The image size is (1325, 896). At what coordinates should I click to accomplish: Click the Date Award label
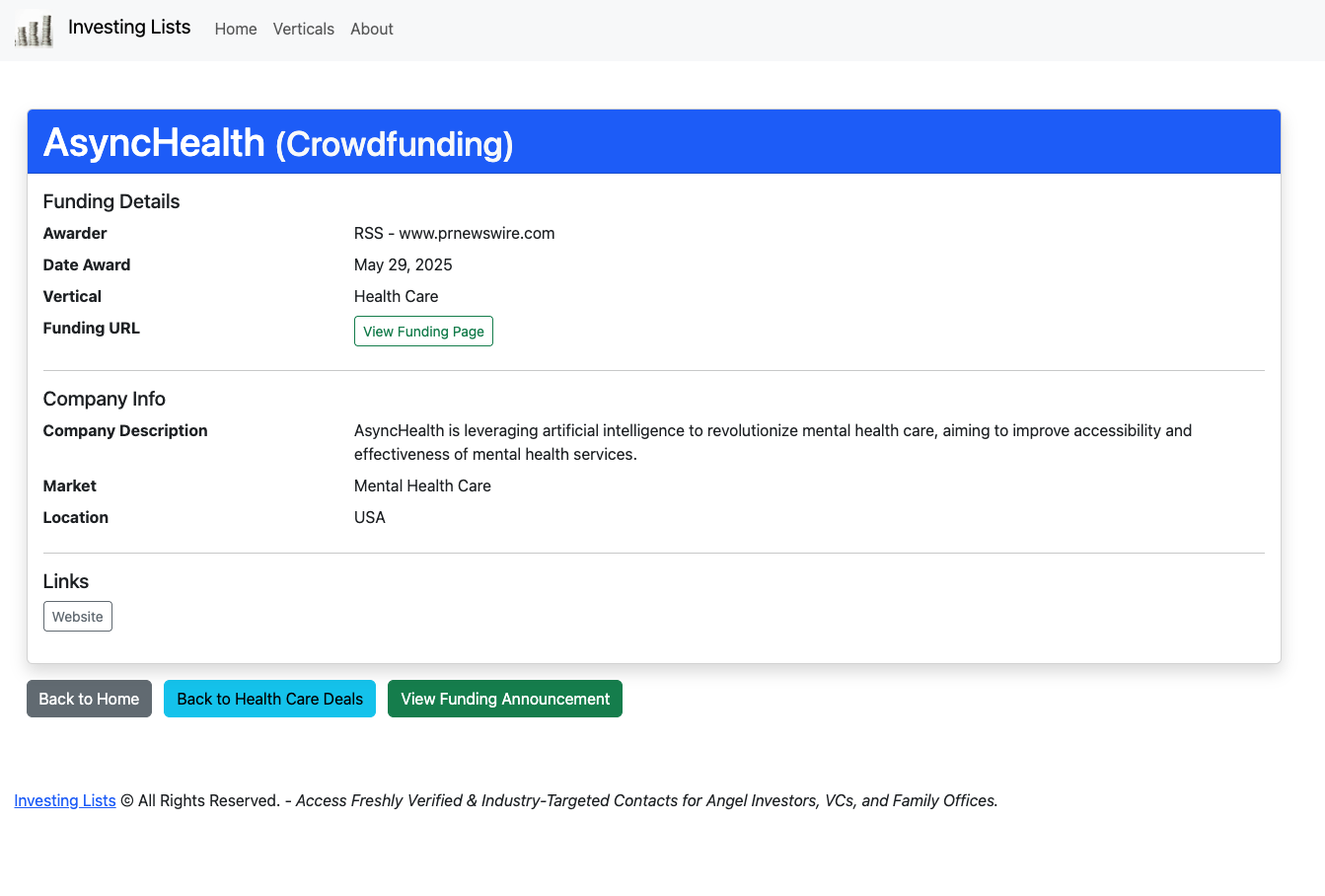pos(87,264)
